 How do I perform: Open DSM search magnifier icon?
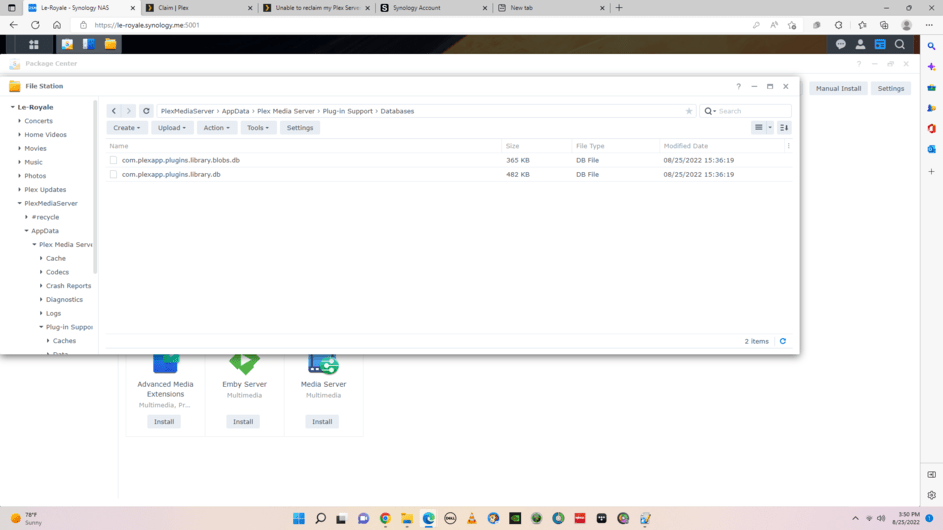(x=900, y=45)
